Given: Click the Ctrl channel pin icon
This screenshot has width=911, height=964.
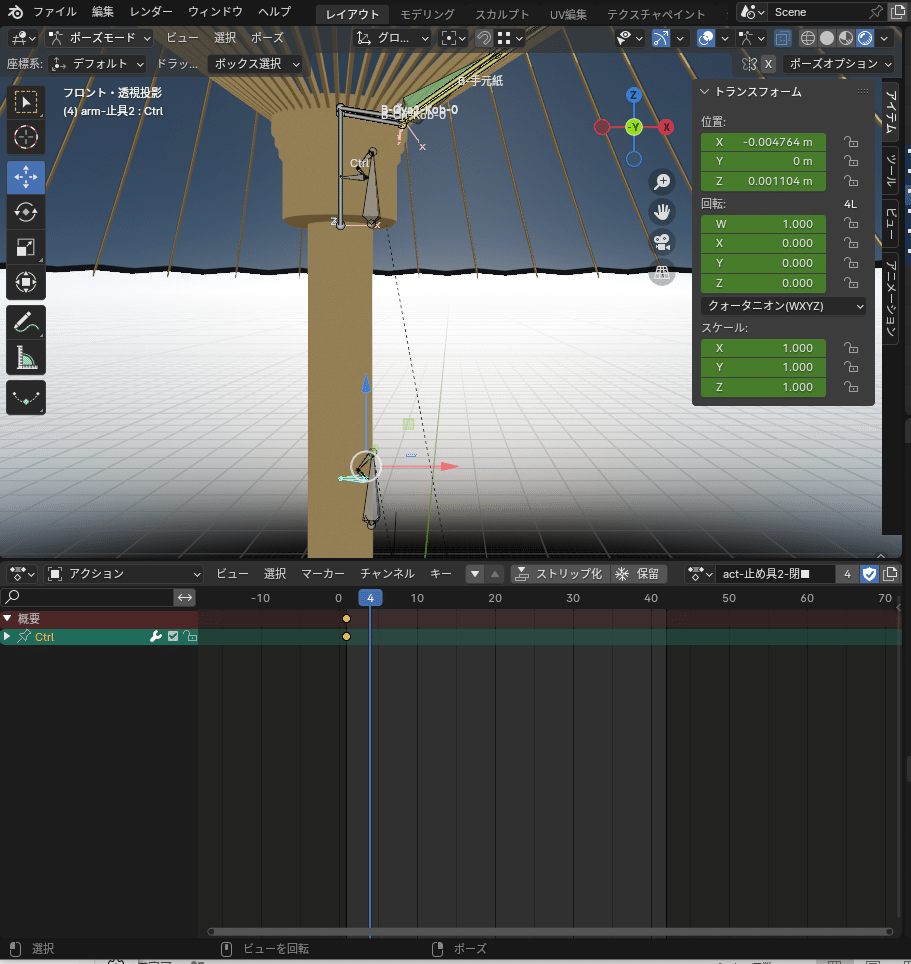Looking at the screenshot, I should click(24, 636).
